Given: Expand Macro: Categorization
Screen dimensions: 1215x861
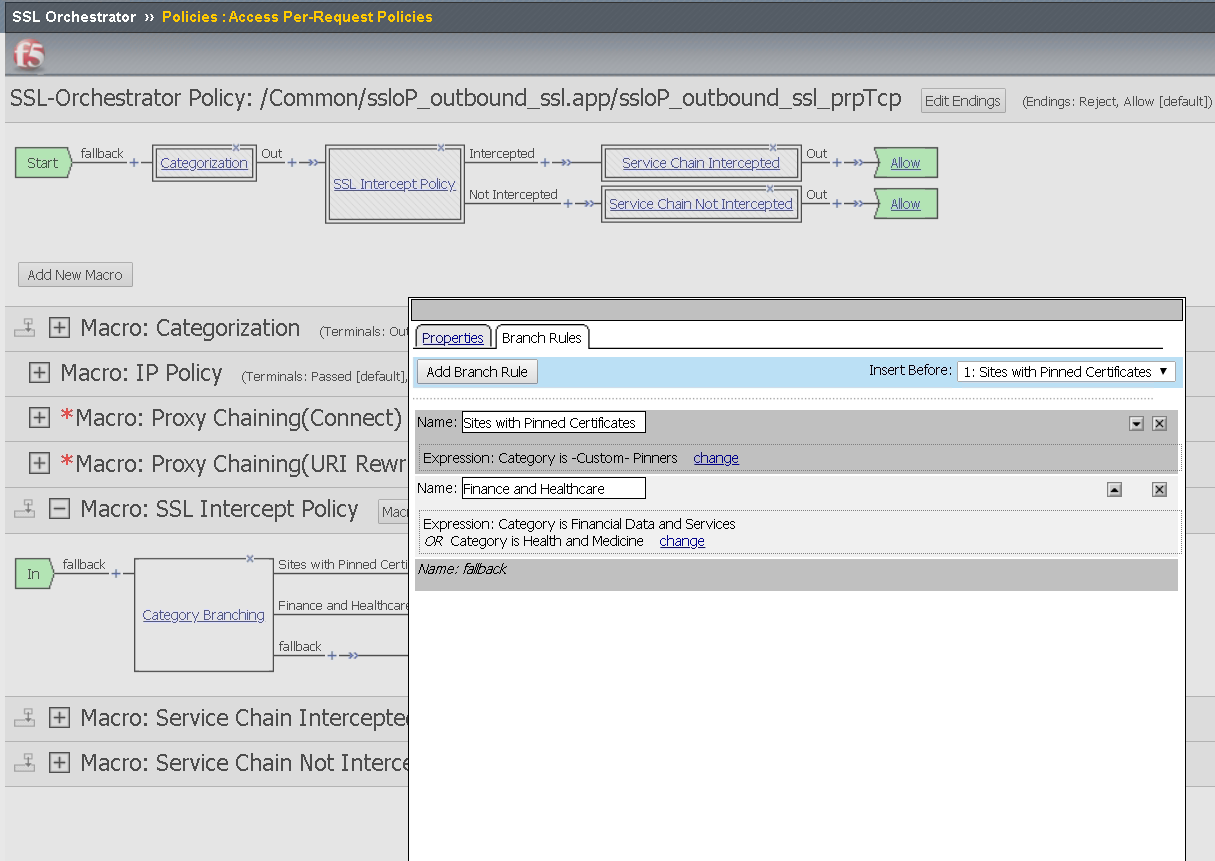Looking at the screenshot, I should 60,328.
